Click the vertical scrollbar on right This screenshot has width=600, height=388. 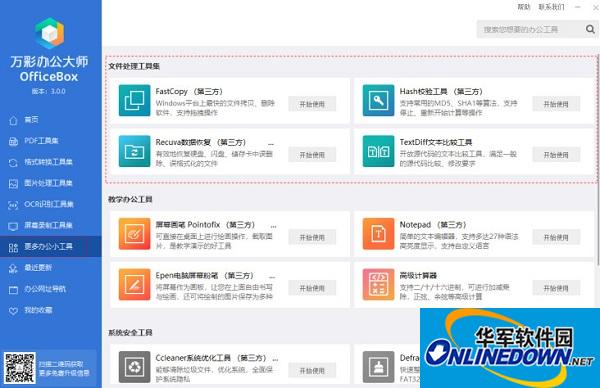pyautogui.click(x=598, y=161)
